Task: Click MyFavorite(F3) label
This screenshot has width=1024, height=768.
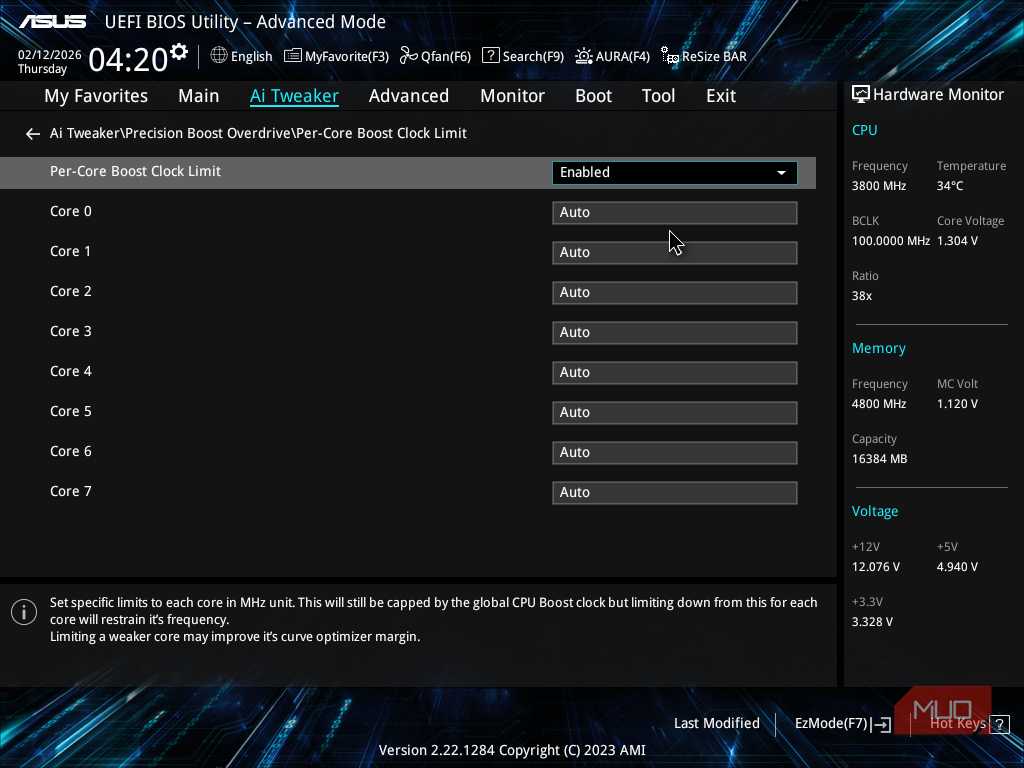Action: 347,57
